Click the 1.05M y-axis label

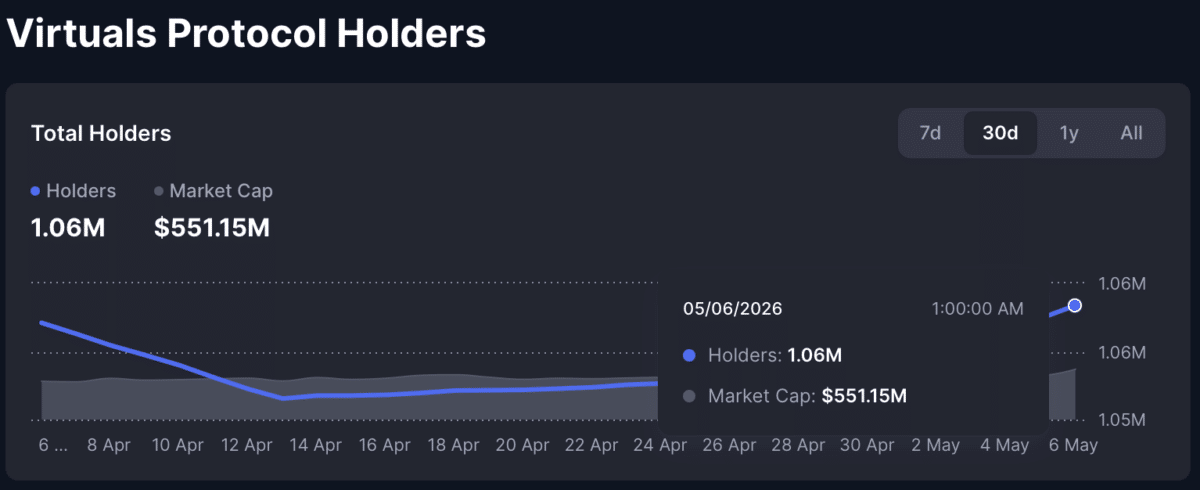(x=1121, y=419)
